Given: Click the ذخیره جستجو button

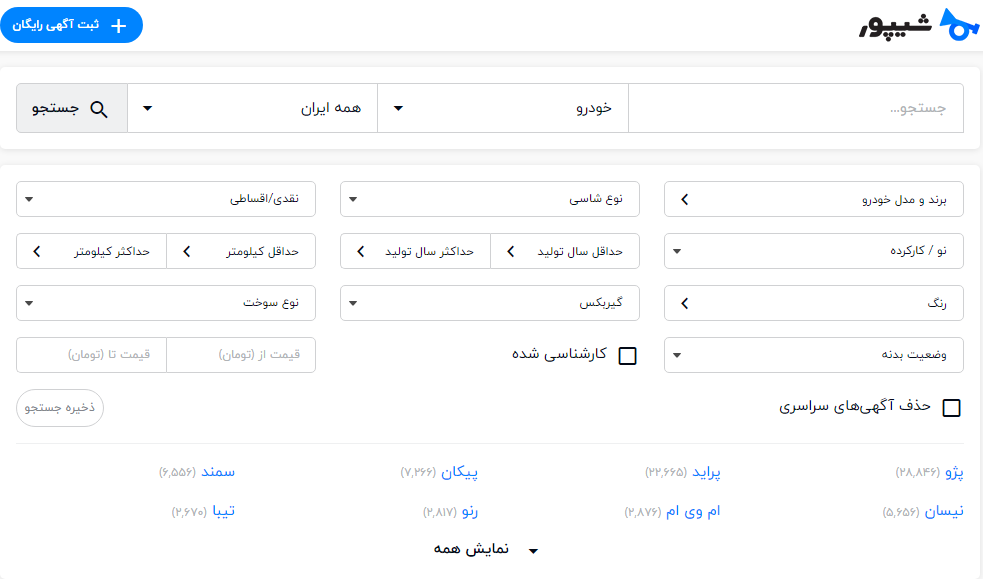Looking at the screenshot, I should tap(59, 407).
